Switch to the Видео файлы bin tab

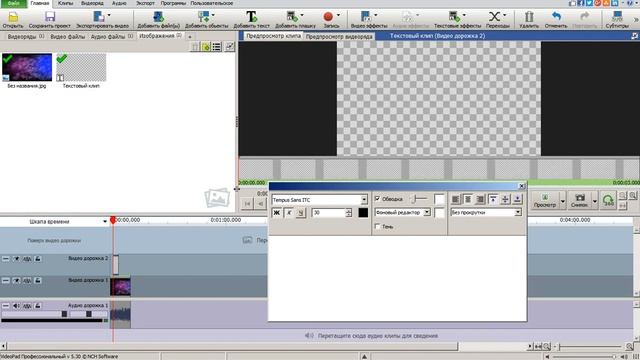pos(68,37)
